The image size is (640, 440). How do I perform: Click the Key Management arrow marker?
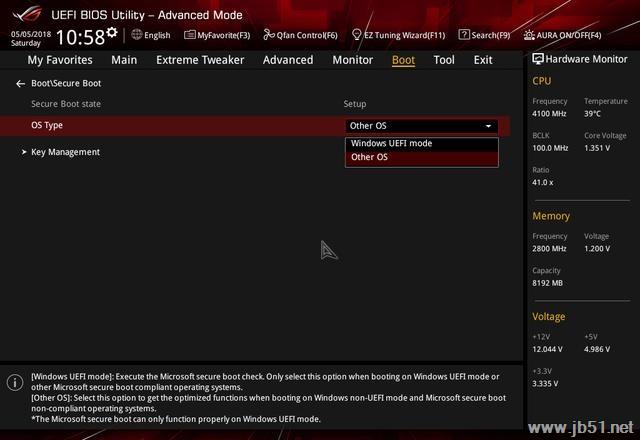pyautogui.click(x=24, y=152)
